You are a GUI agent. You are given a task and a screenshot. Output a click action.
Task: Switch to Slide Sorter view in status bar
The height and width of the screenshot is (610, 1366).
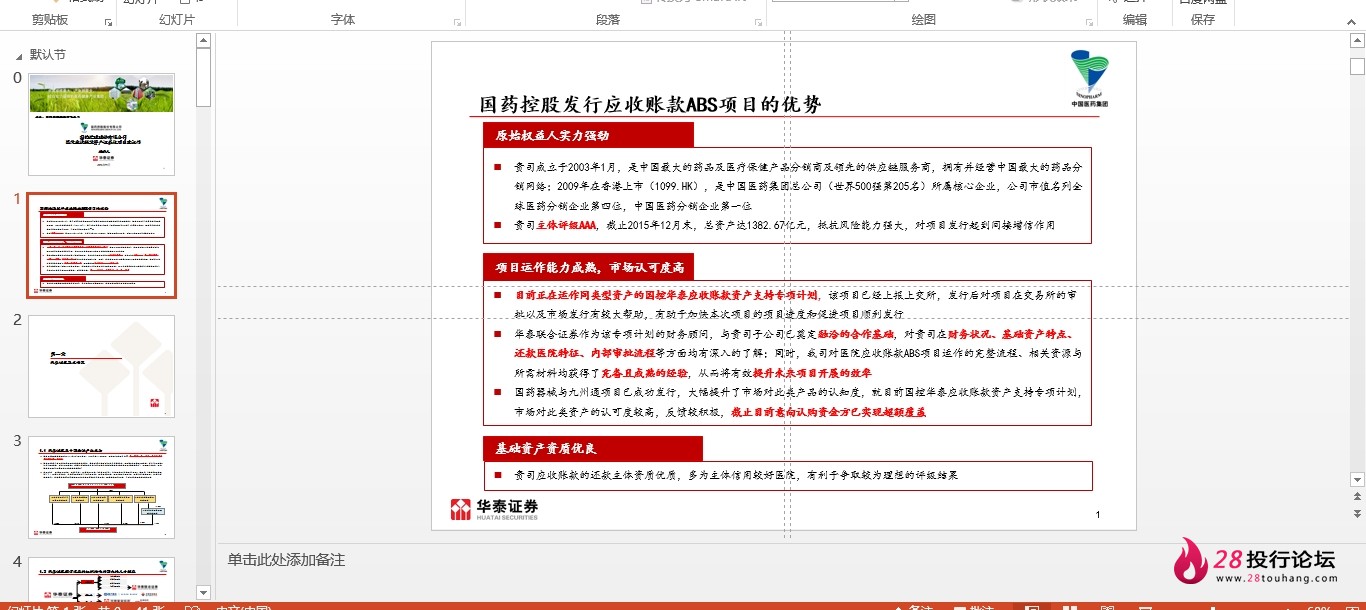click(x=1069, y=607)
